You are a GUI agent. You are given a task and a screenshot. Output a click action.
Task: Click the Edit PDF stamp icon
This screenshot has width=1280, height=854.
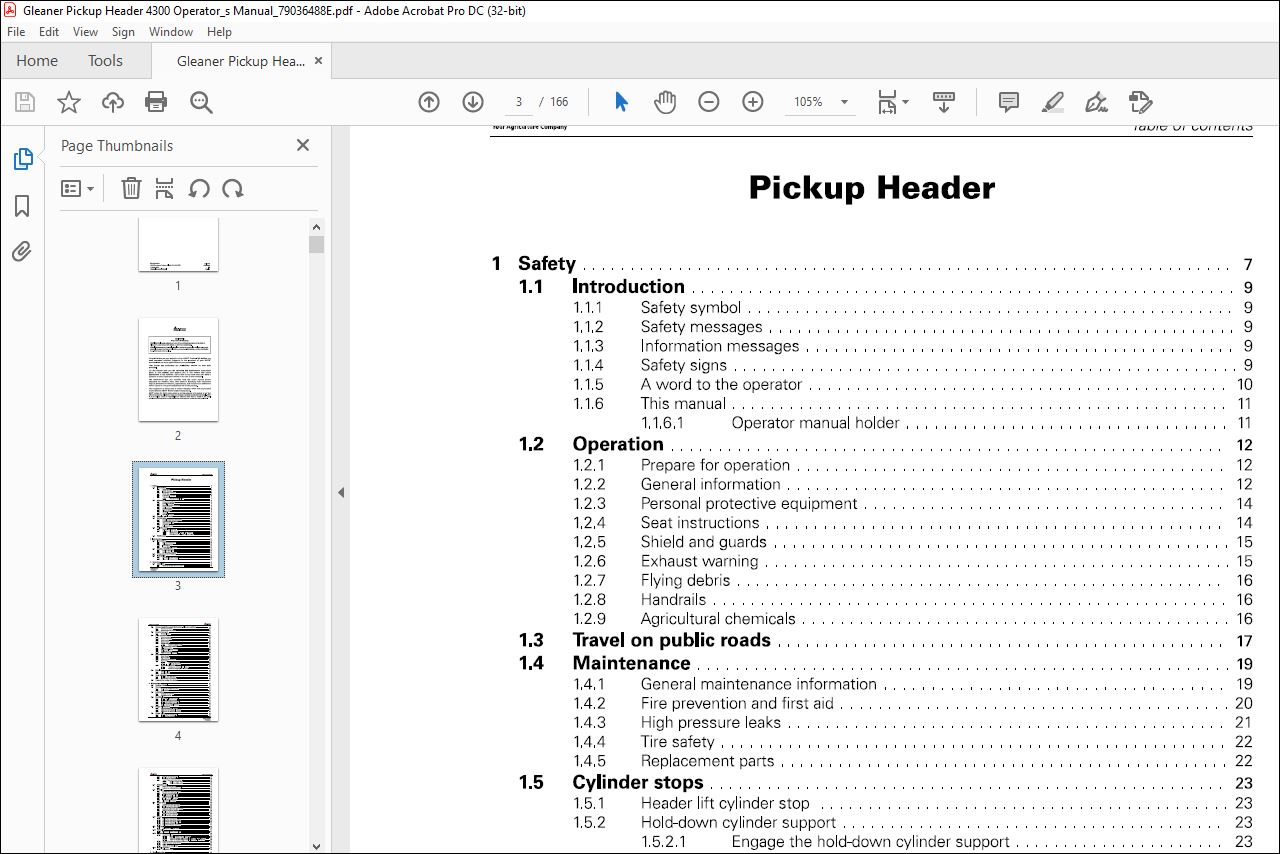tap(1140, 102)
